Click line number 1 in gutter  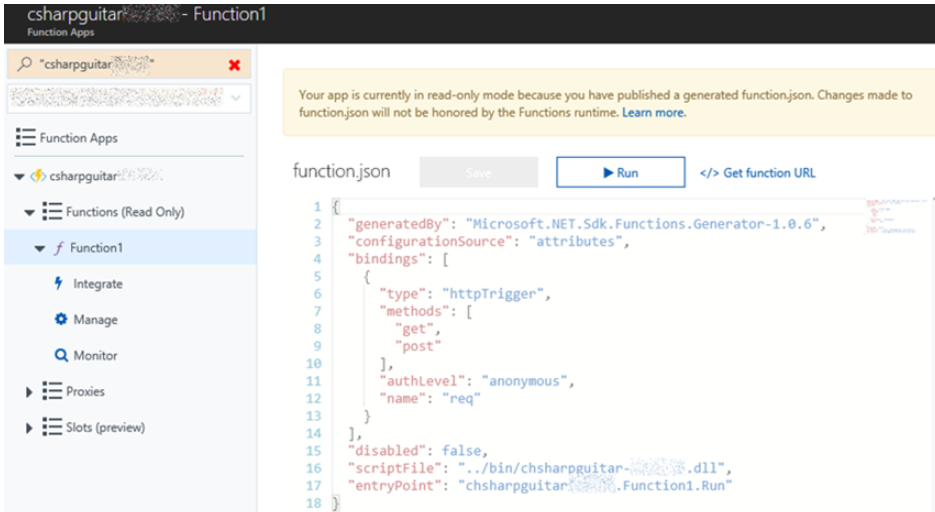317,207
